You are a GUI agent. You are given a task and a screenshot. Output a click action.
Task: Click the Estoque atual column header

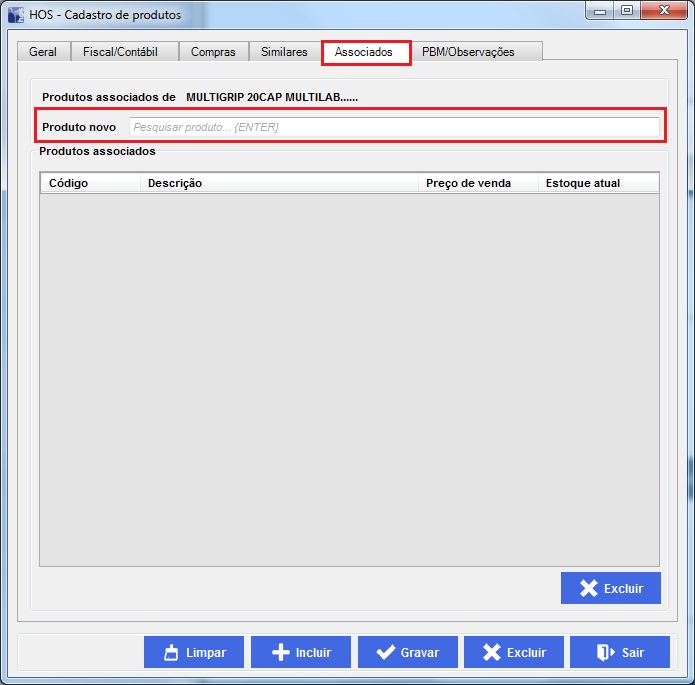point(597,183)
